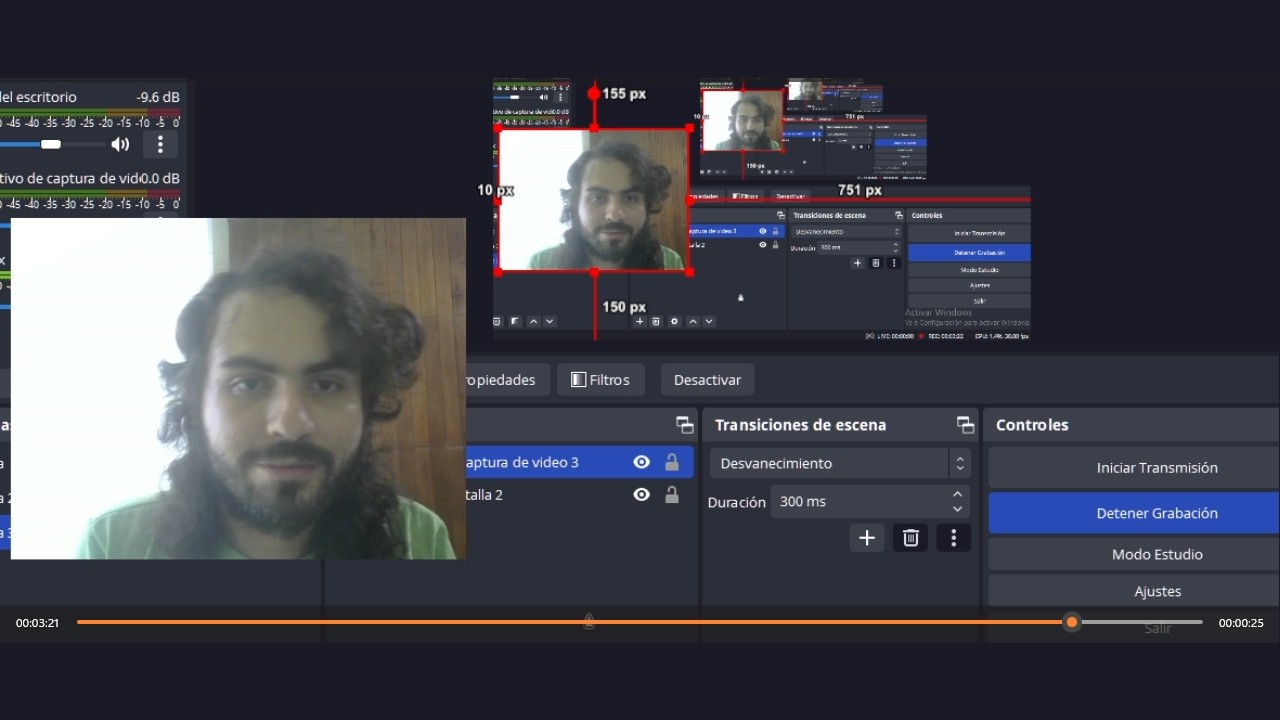Image resolution: width=1280 pixels, height=720 pixels.
Task: Open the large Desvanecimiento transition dropdown
Action: point(840,463)
